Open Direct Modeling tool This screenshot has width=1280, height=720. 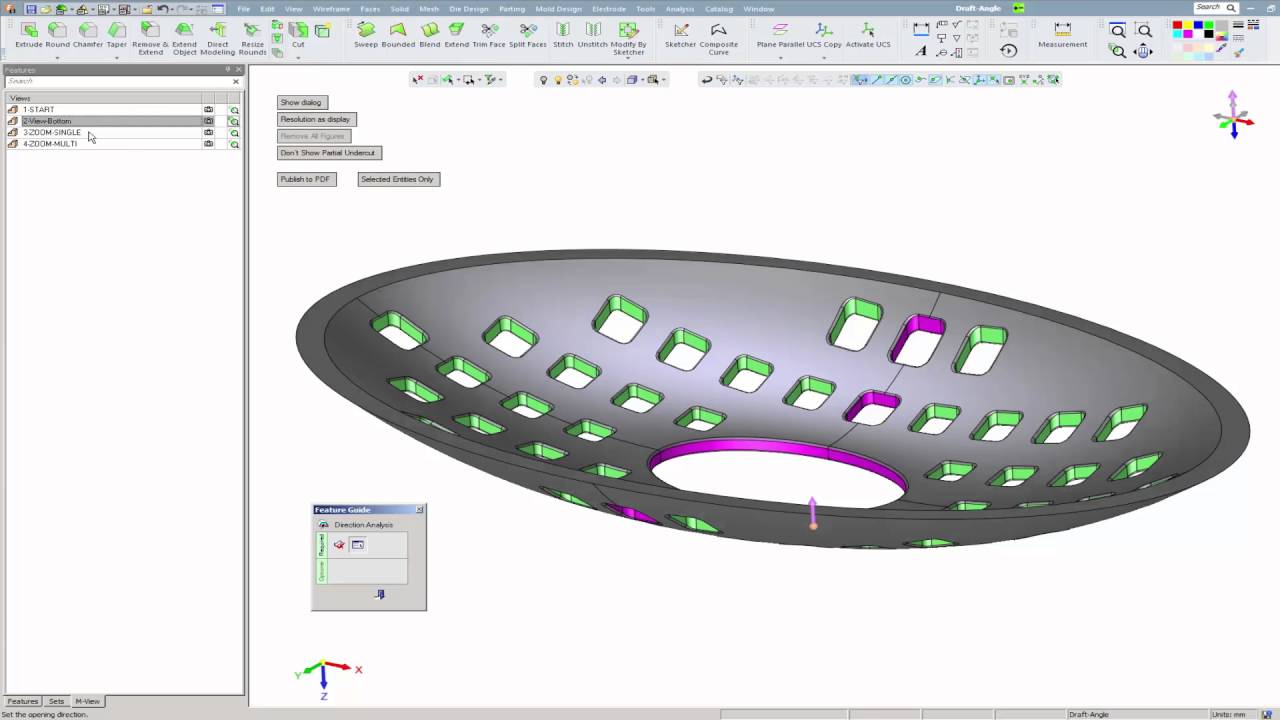pyautogui.click(x=218, y=38)
